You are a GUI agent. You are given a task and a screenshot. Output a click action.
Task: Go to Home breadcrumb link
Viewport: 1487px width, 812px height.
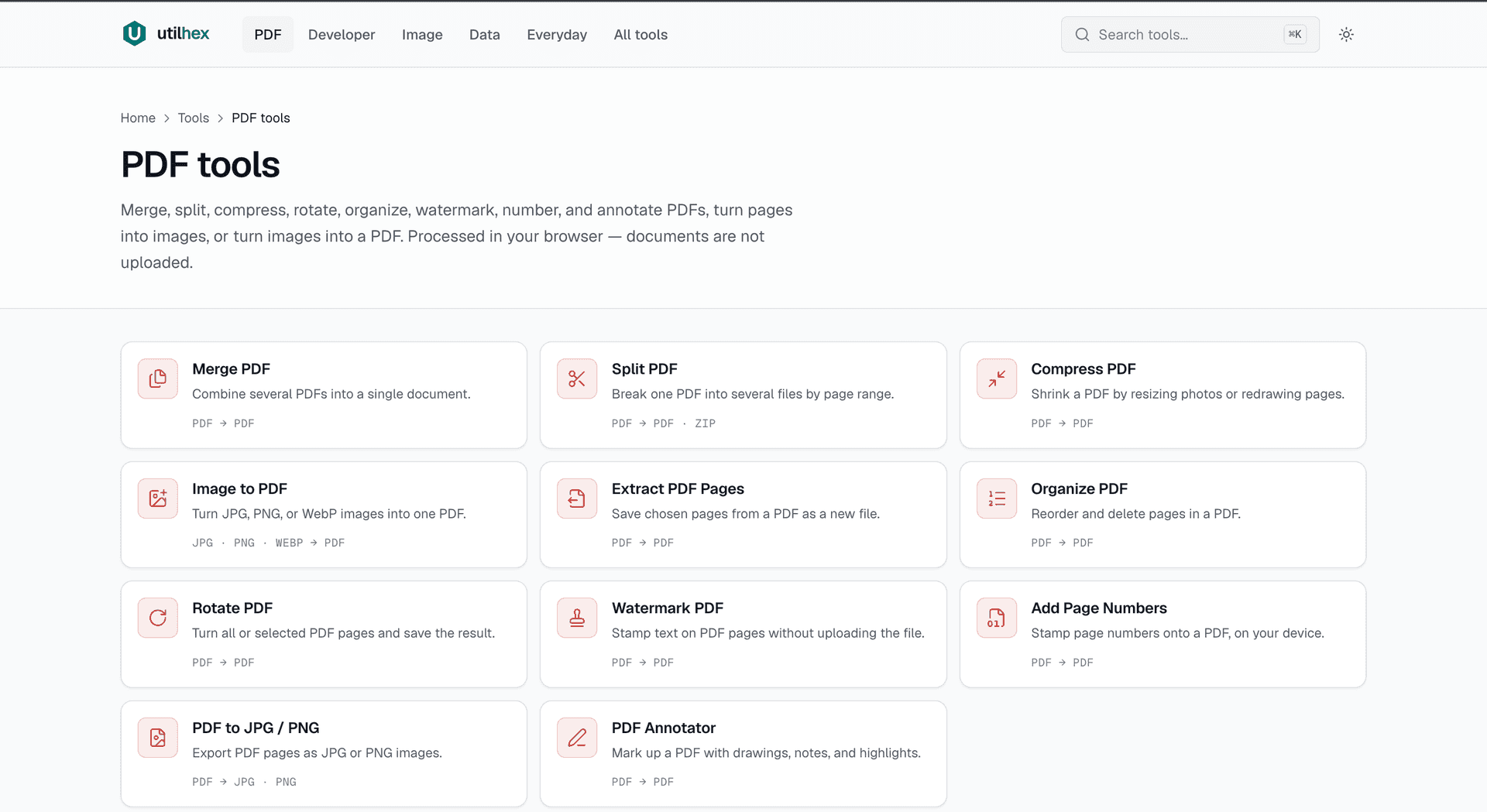[138, 118]
